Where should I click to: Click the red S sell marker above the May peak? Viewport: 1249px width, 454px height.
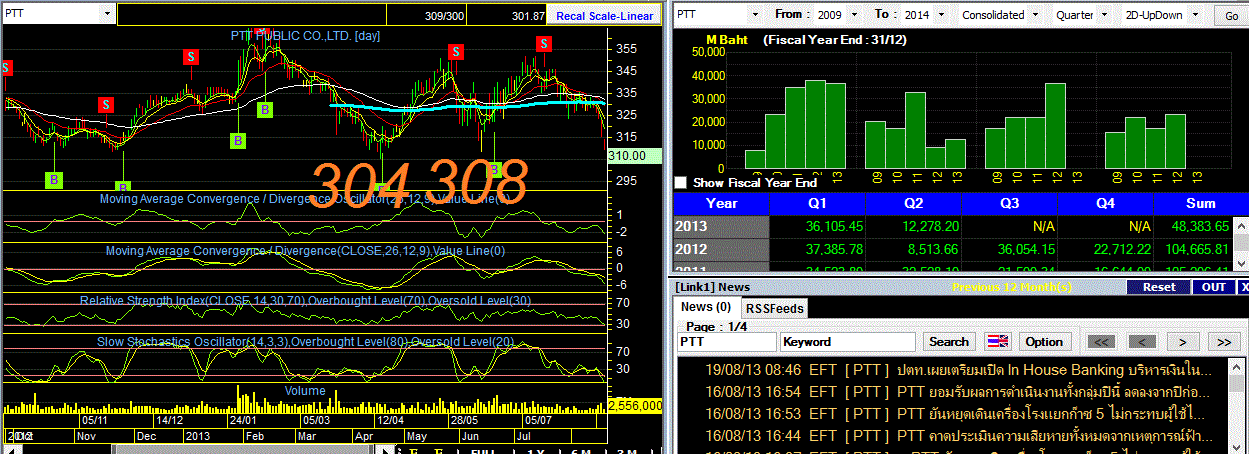pos(455,52)
